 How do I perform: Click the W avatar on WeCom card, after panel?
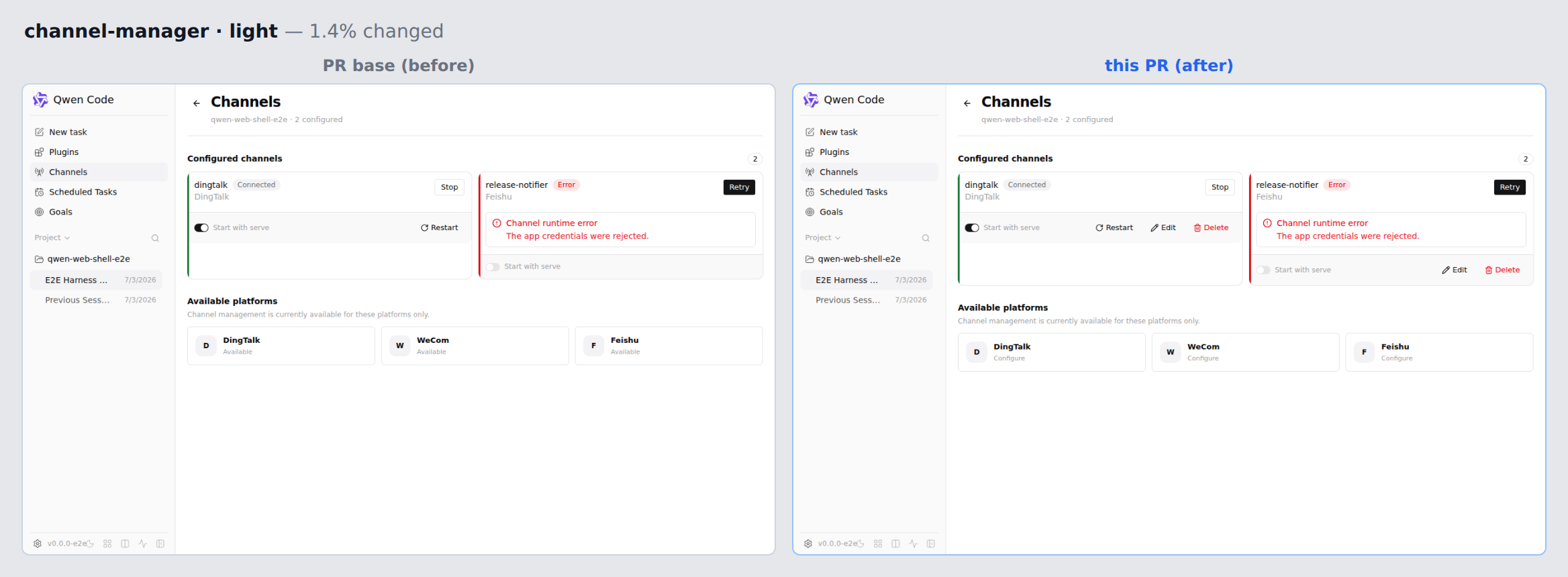(1171, 352)
